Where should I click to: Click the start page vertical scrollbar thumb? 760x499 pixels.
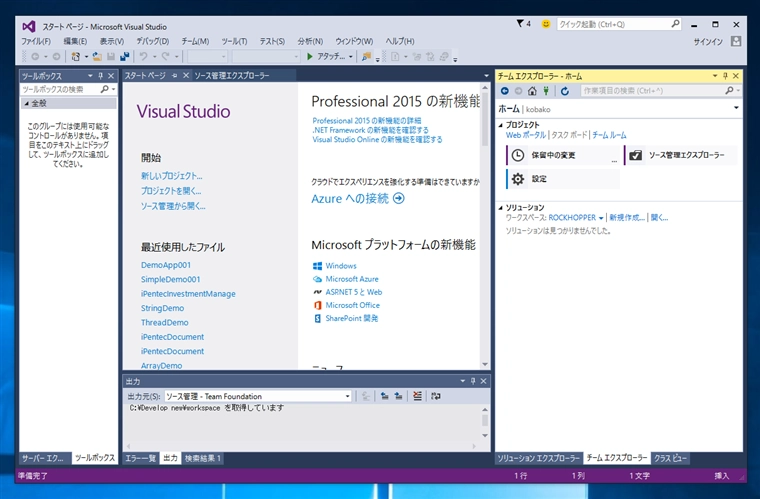click(x=485, y=119)
